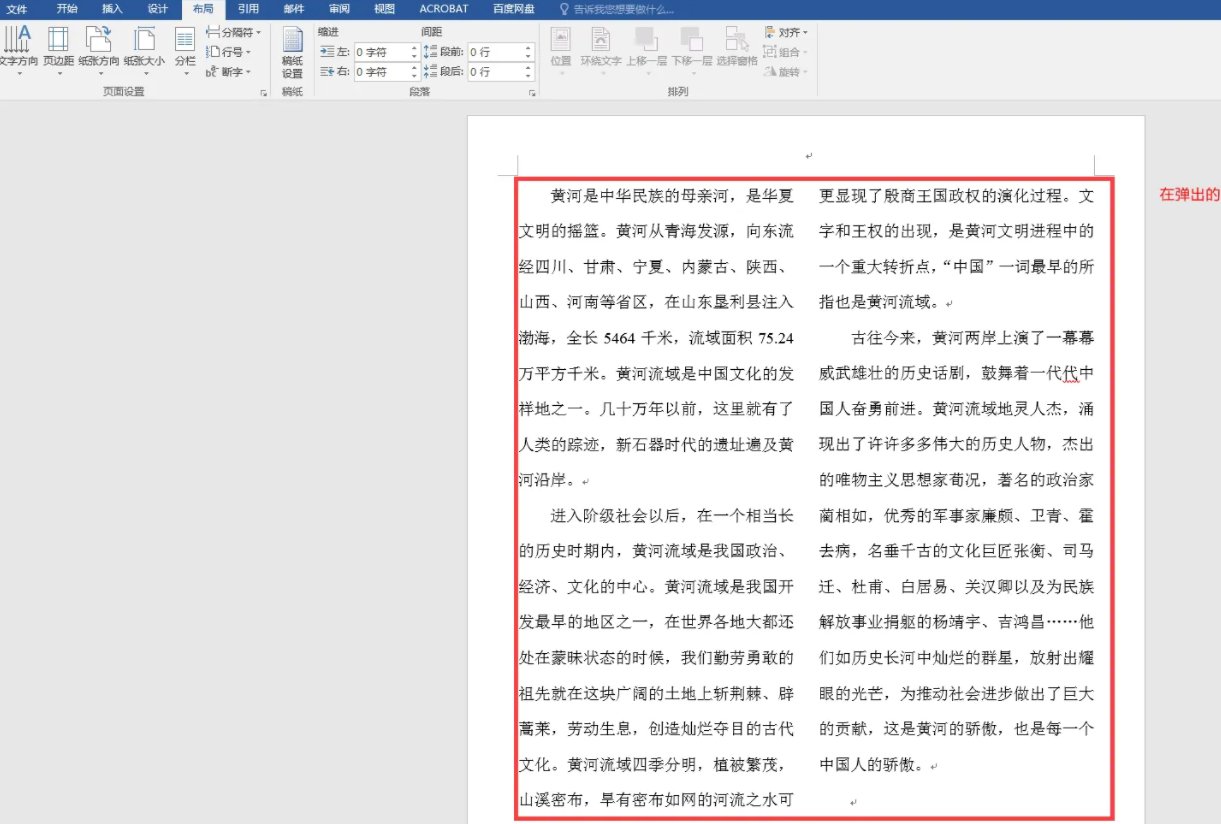The height and width of the screenshot is (824, 1221).
Task: Open the 段落 dialog launcher arrow
Action: tap(532, 91)
